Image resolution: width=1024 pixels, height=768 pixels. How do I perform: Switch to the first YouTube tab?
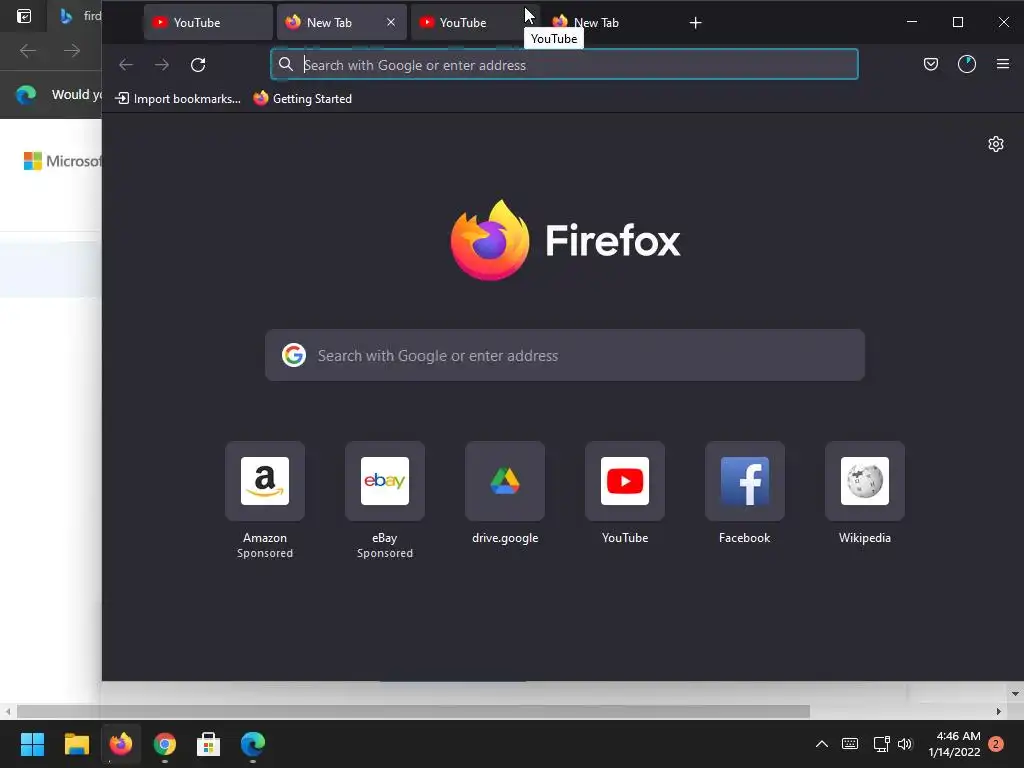(208, 22)
